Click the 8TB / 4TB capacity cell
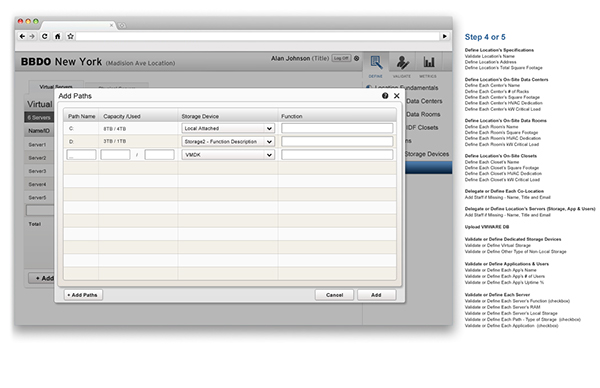600x388 pixels. pos(114,129)
